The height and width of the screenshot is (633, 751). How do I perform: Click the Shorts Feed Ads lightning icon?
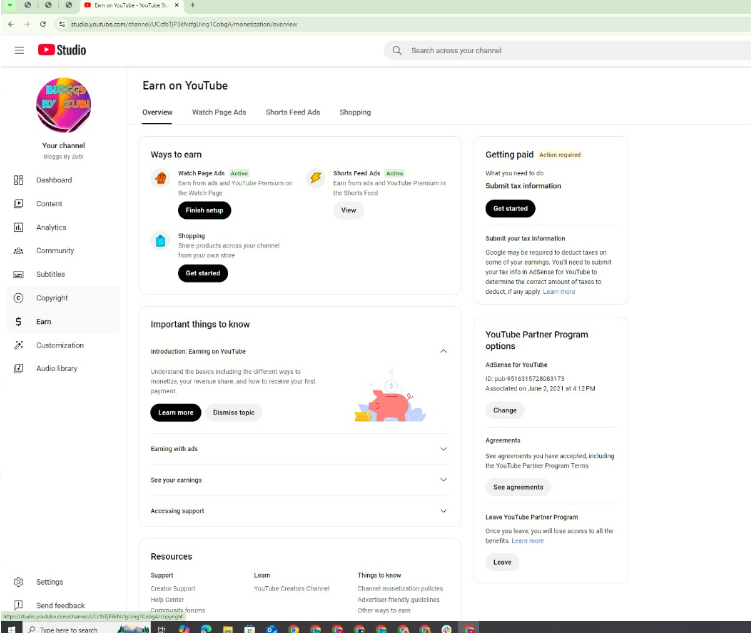coord(316,178)
